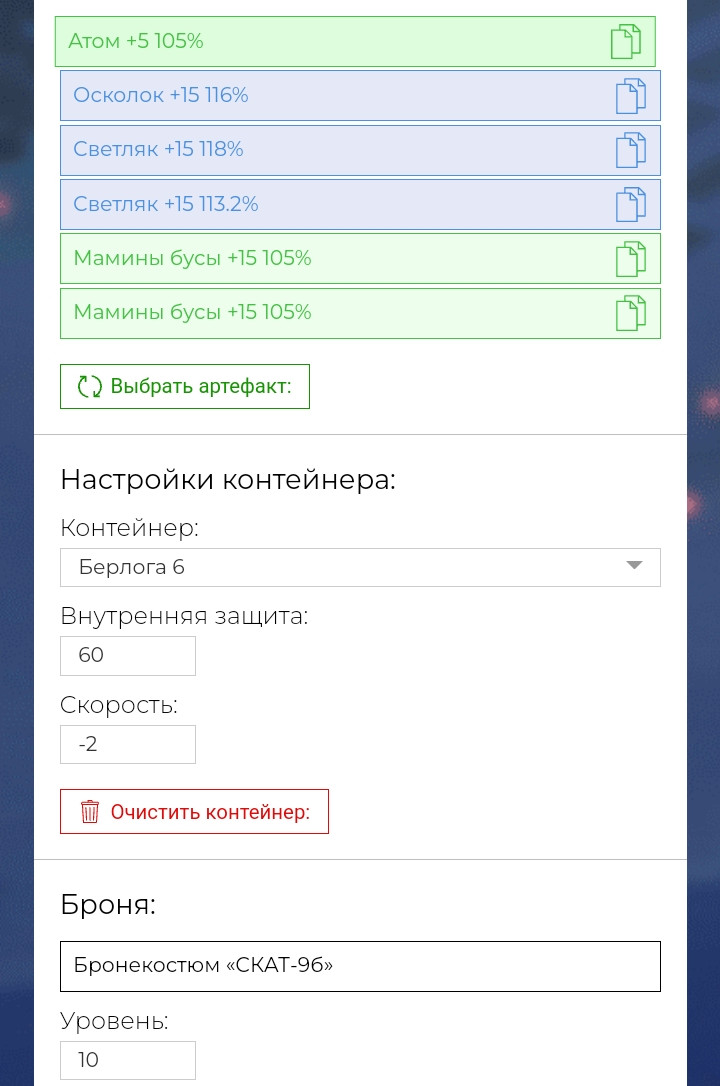Image resolution: width=720 pixels, height=1086 pixels.
Task: Duplicate the second Мамины бусы artifact
Action: pos(630,313)
